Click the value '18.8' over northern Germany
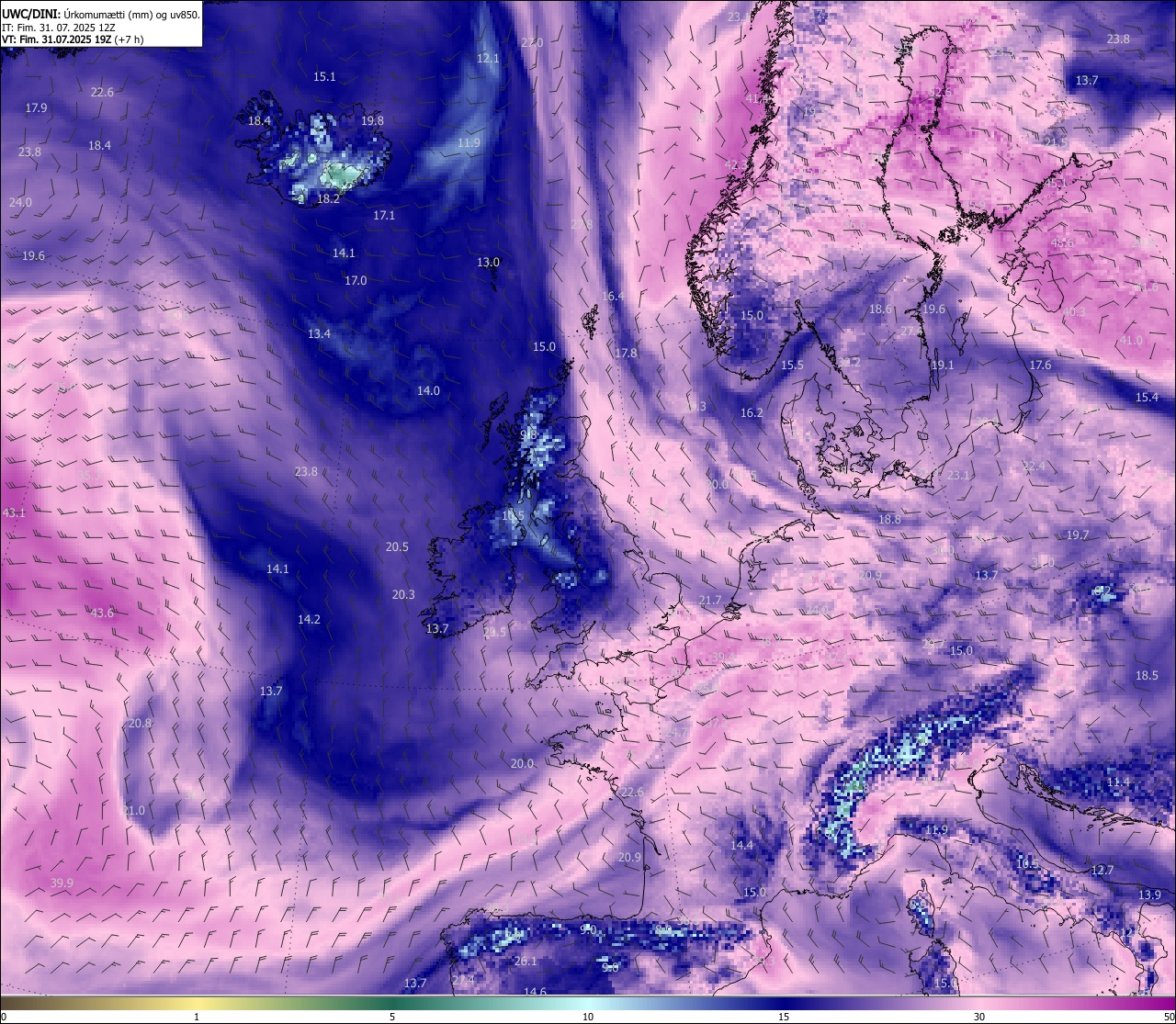The width and height of the screenshot is (1176, 1024). click(x=889, y=520)
